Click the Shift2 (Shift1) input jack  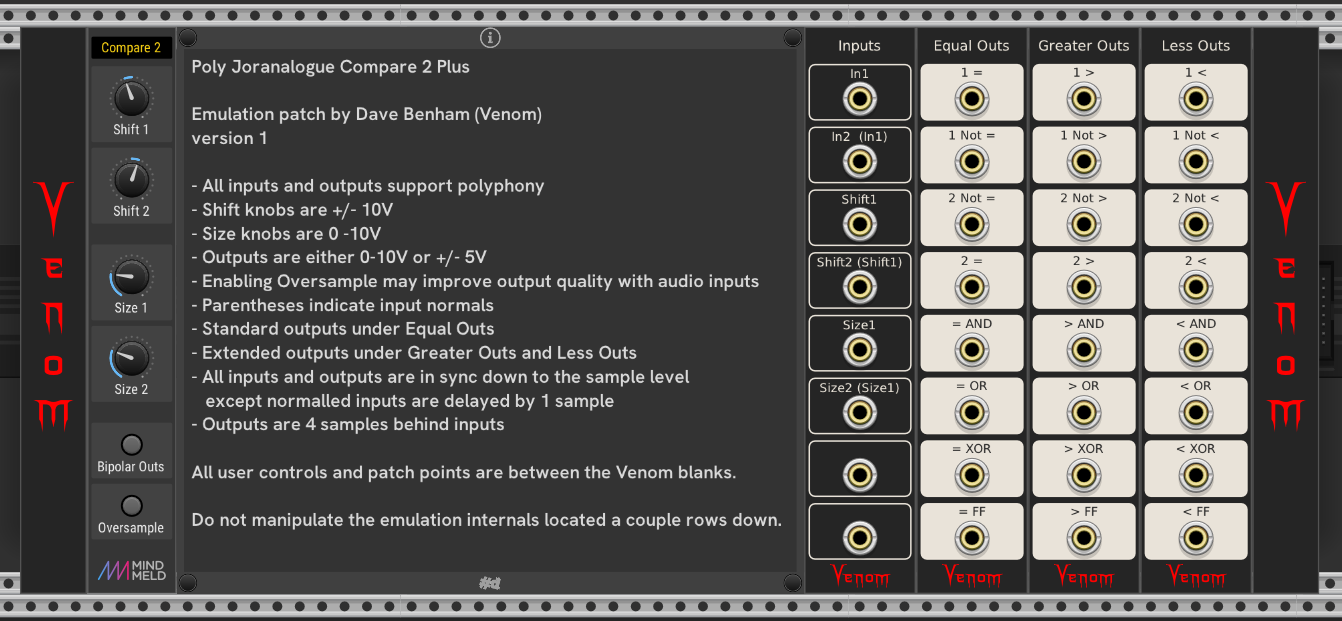click(859, 288)
